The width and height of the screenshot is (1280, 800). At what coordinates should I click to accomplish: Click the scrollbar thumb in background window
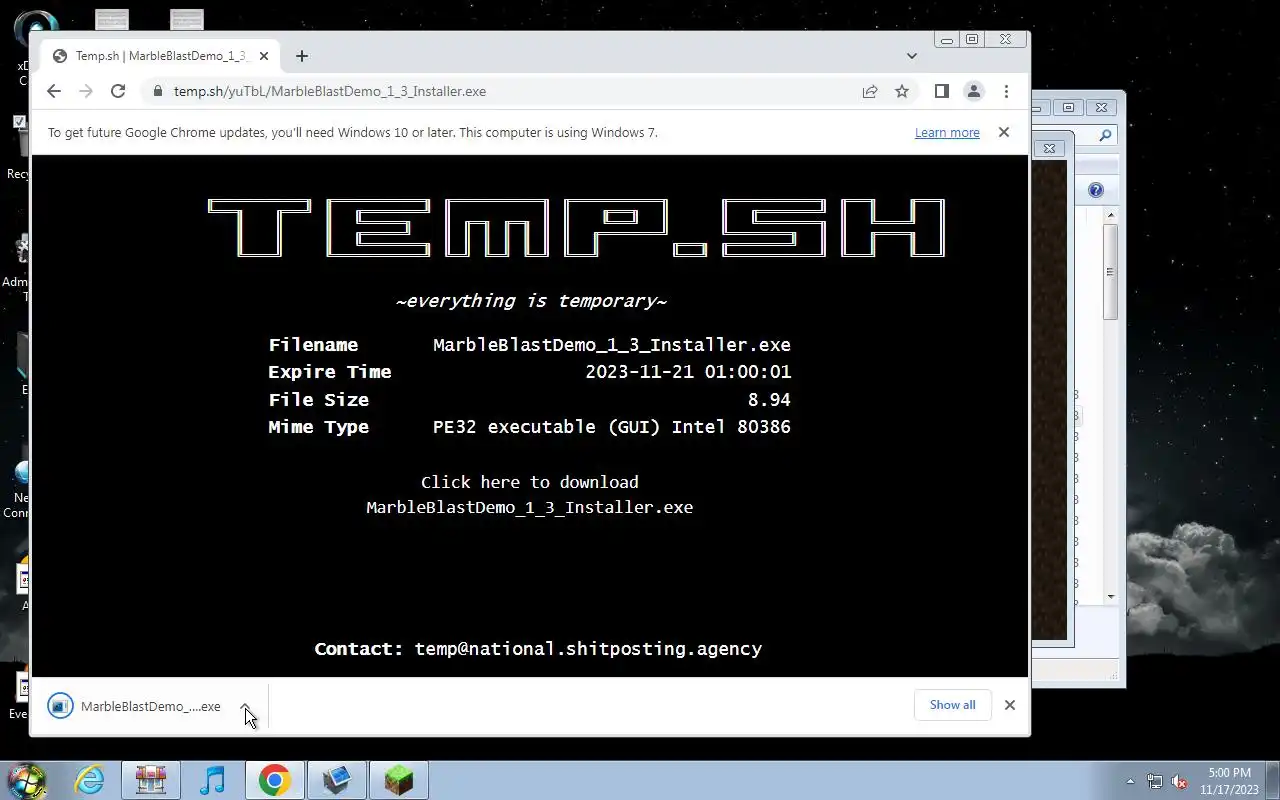[x=1110, y=272]
